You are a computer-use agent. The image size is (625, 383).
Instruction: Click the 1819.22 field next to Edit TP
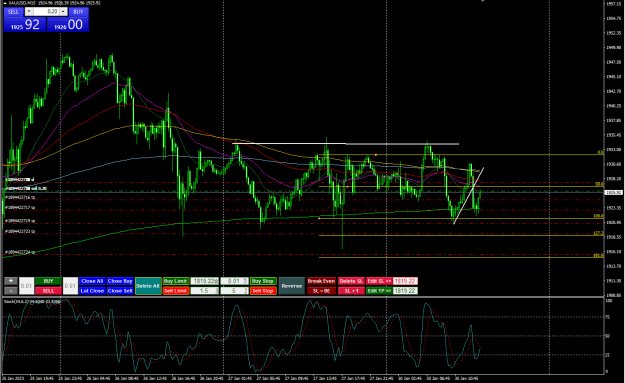405,291
